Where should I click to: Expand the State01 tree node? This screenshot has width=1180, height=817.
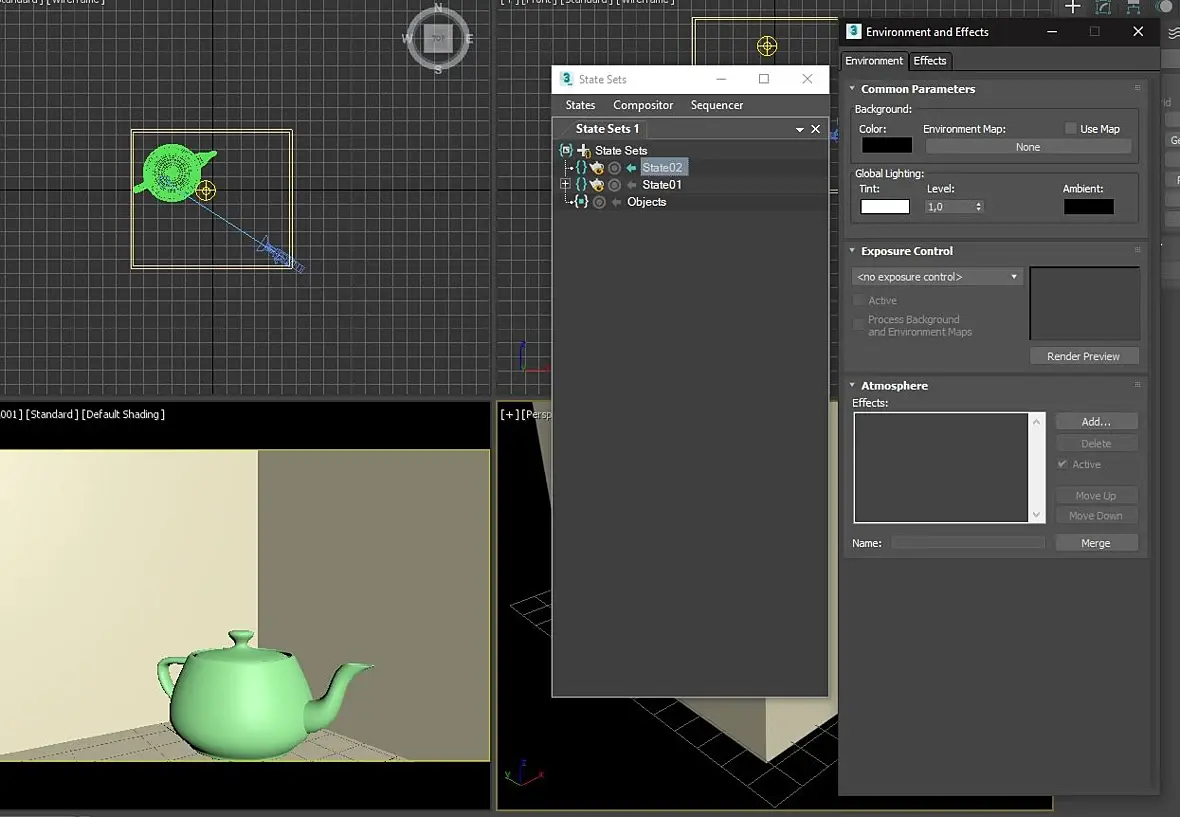pyautogui.click(x=565, y=184)
